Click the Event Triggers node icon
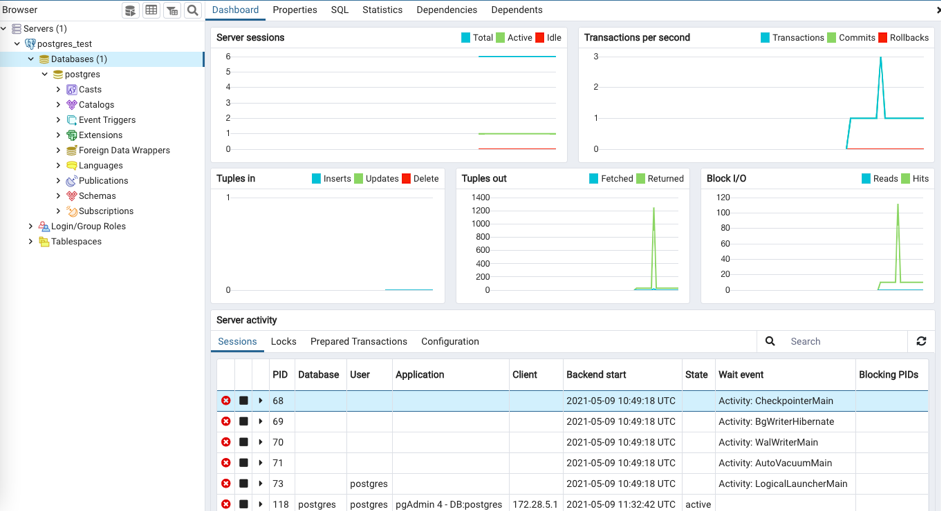941x511 pixels. [71, 120]
